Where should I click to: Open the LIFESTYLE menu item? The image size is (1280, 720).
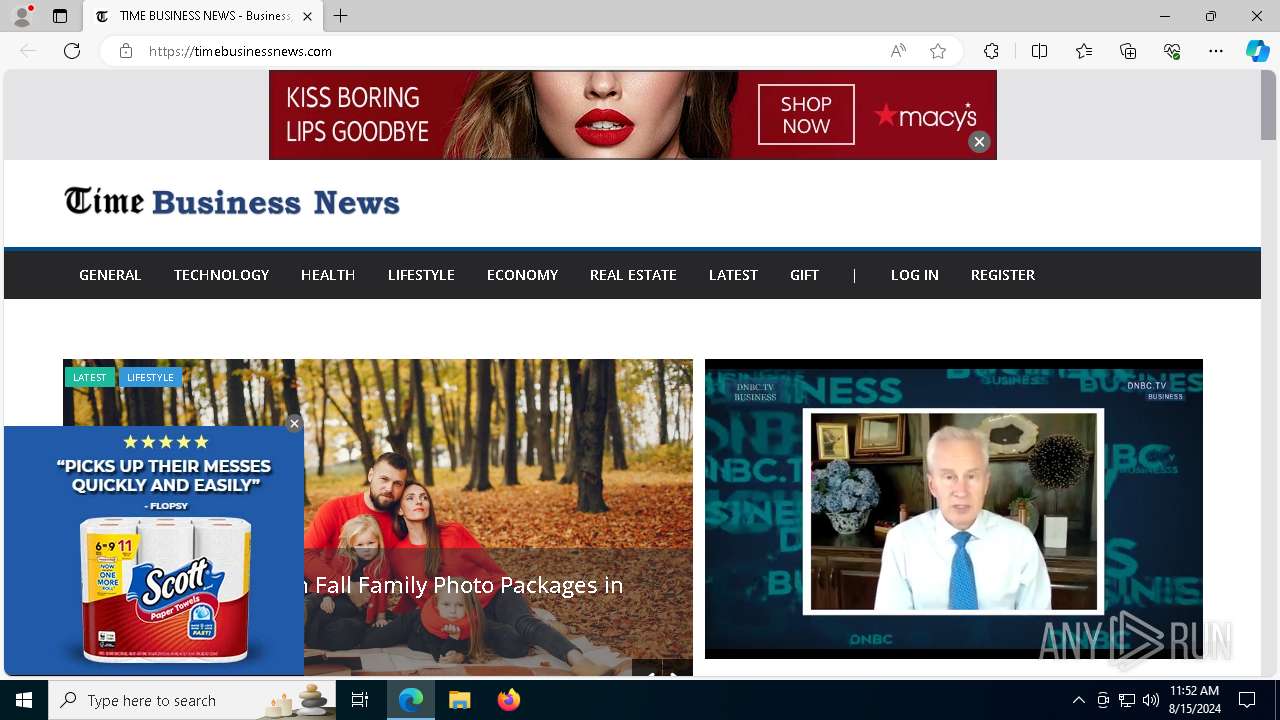(421, 275)
